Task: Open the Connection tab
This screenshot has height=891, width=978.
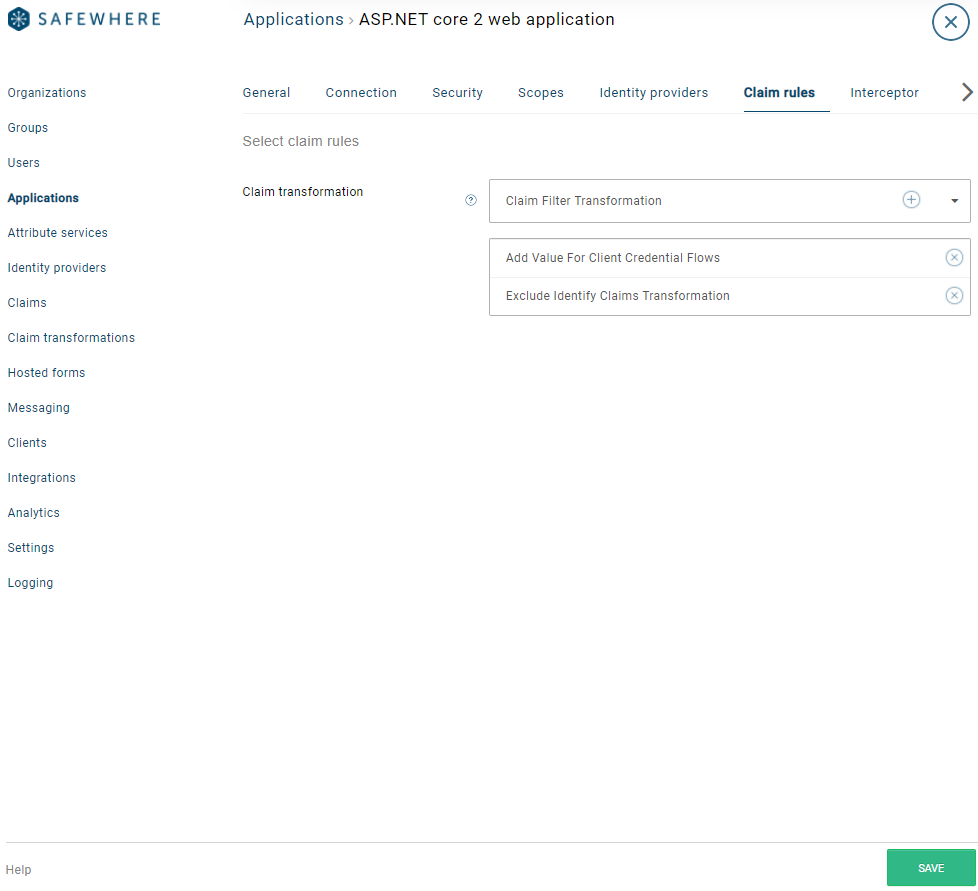Action: point(361,93)
